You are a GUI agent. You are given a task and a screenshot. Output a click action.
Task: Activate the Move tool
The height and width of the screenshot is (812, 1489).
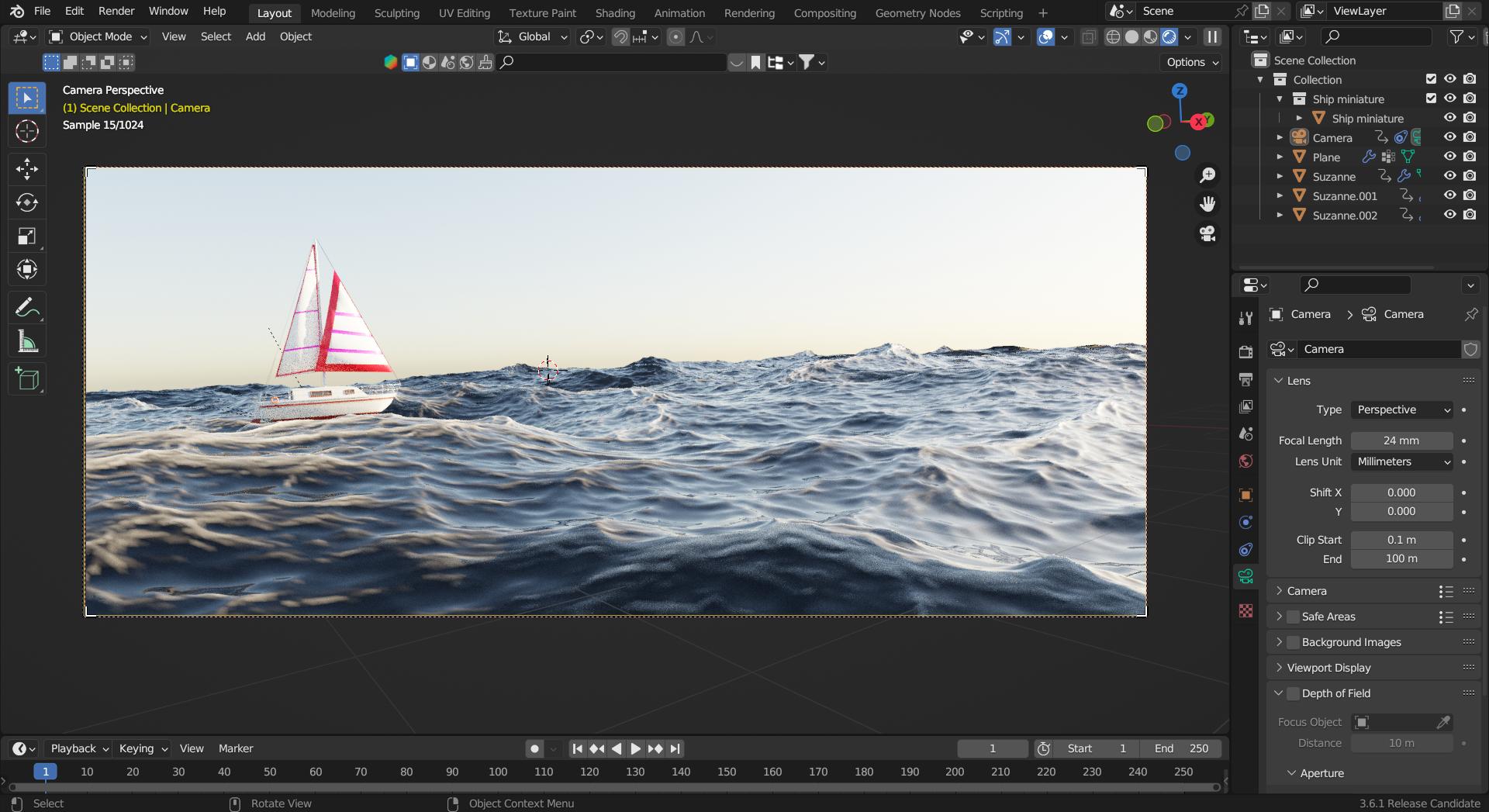tap(27, 169)
